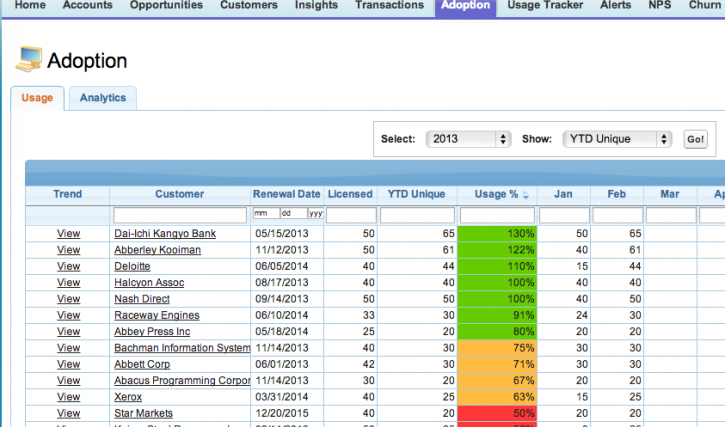Sort by the Renewal Date column header
725x427 pixels.
[x=286, y=194]
